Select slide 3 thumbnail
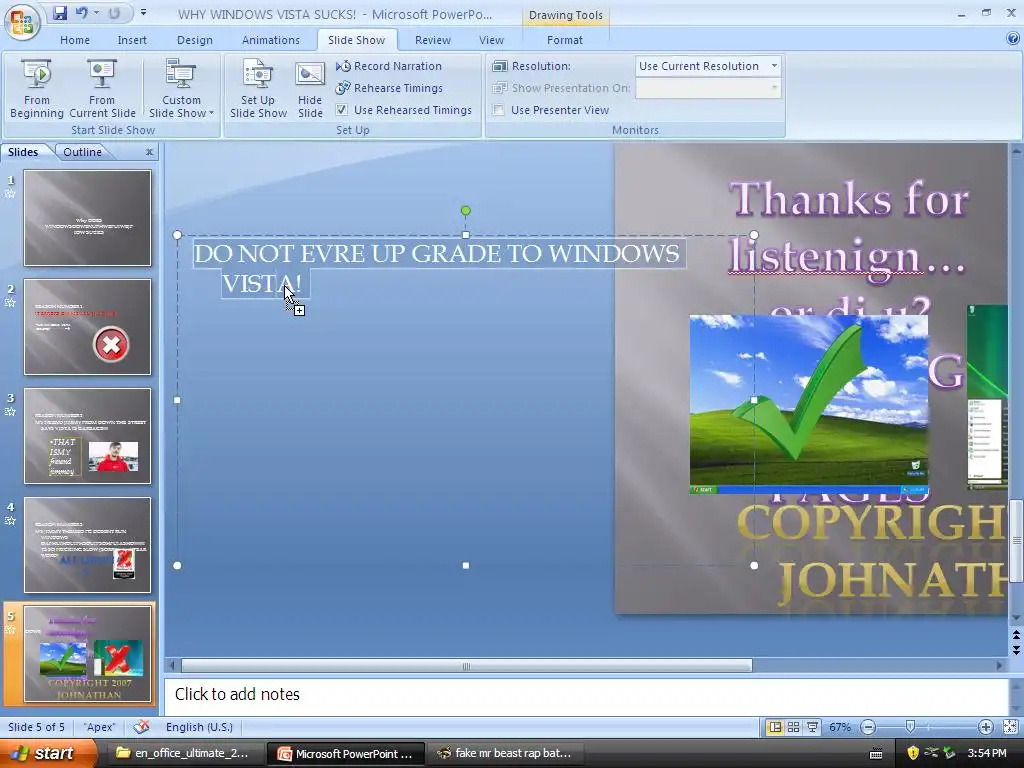This screenshot has height=768, width=1024. tap(88, 436)
